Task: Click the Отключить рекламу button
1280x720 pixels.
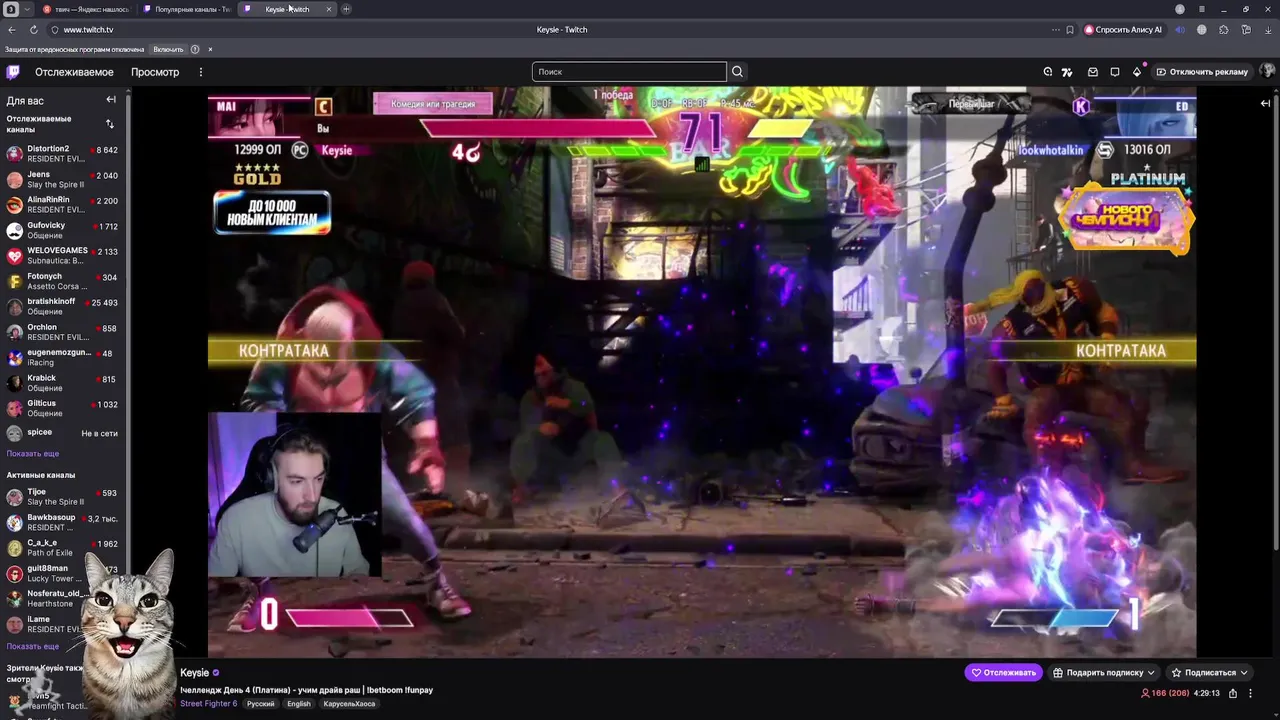Action: pos(1202,72)
